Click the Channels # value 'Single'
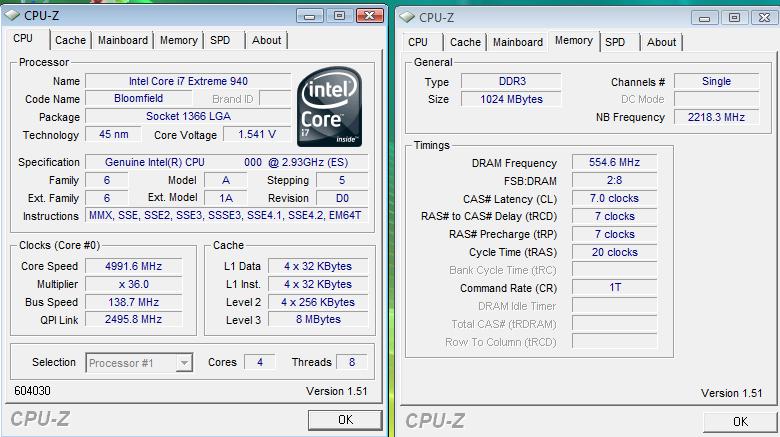 pyautogui.click(x=716, y=81)
